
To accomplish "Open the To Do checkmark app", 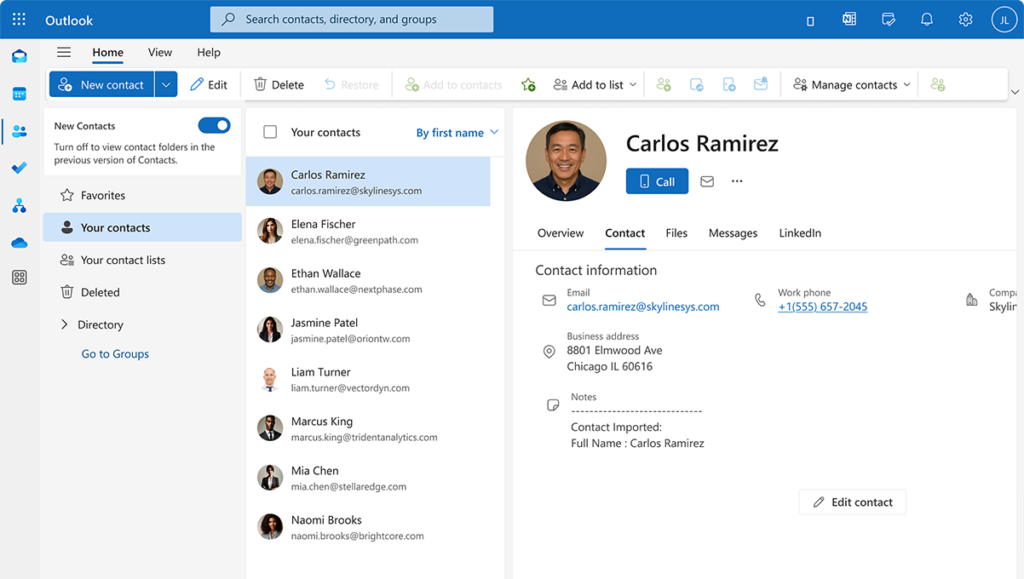I will pyautogui.click(x=19, y=168).
